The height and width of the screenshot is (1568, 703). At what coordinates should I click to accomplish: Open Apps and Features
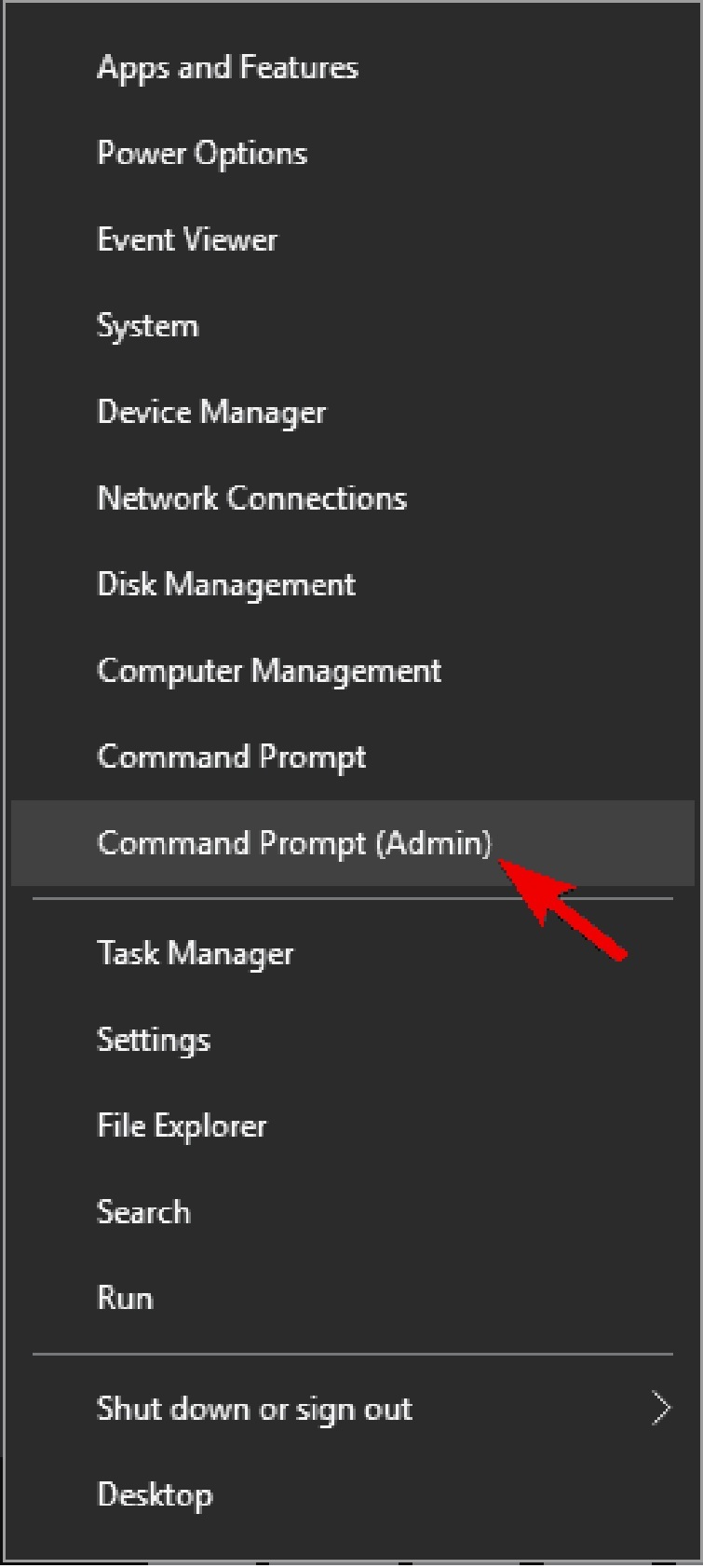pos(227,68)
